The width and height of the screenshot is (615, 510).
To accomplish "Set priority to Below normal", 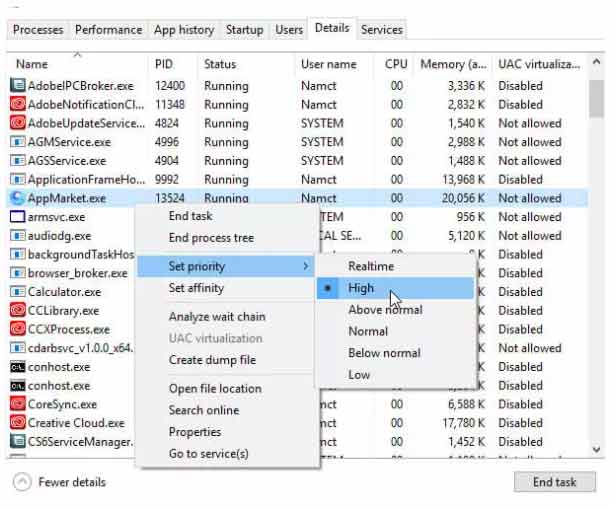I will click(x=383, y=353).
